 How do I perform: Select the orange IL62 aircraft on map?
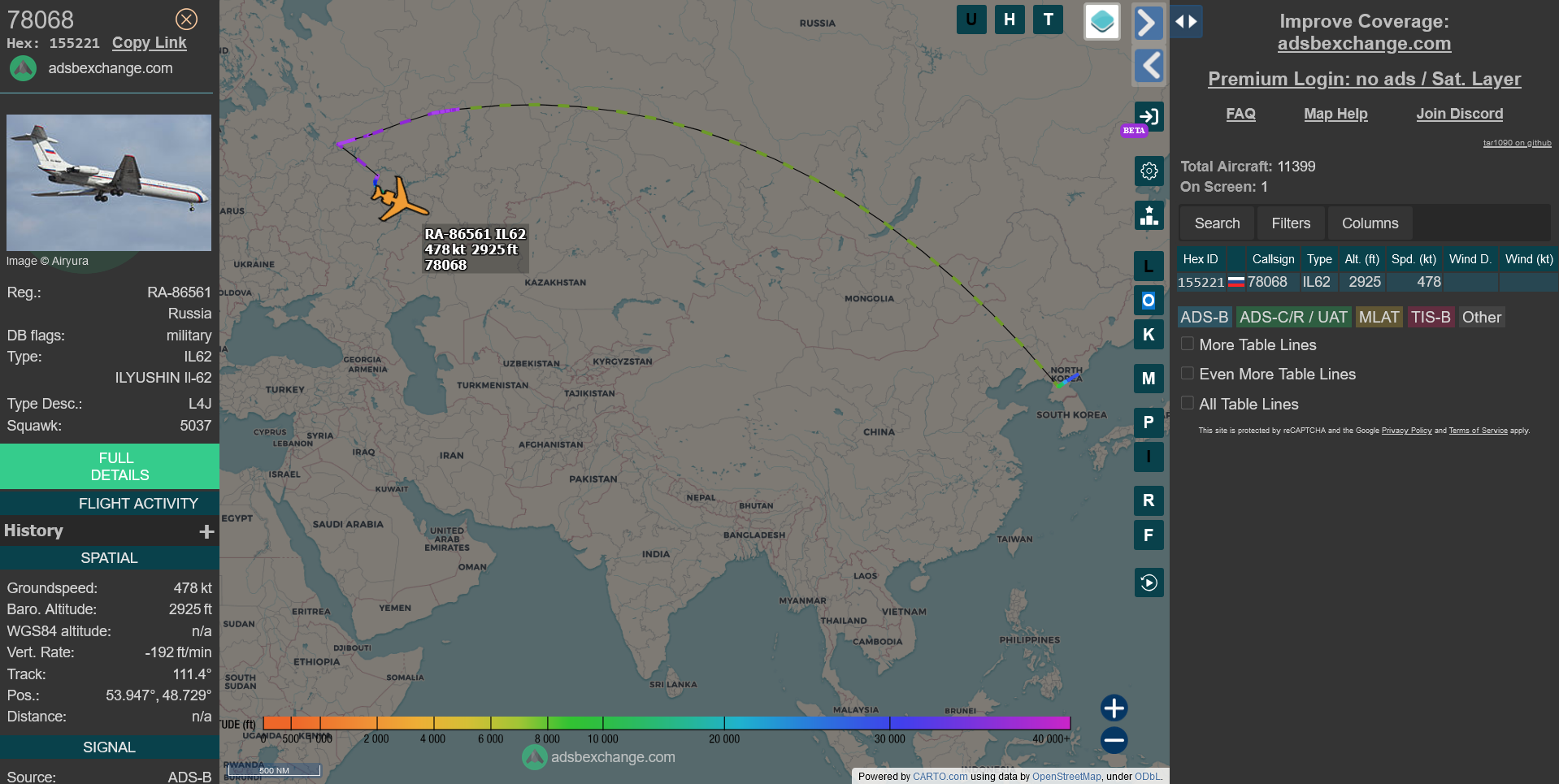[x=398, y=199]
